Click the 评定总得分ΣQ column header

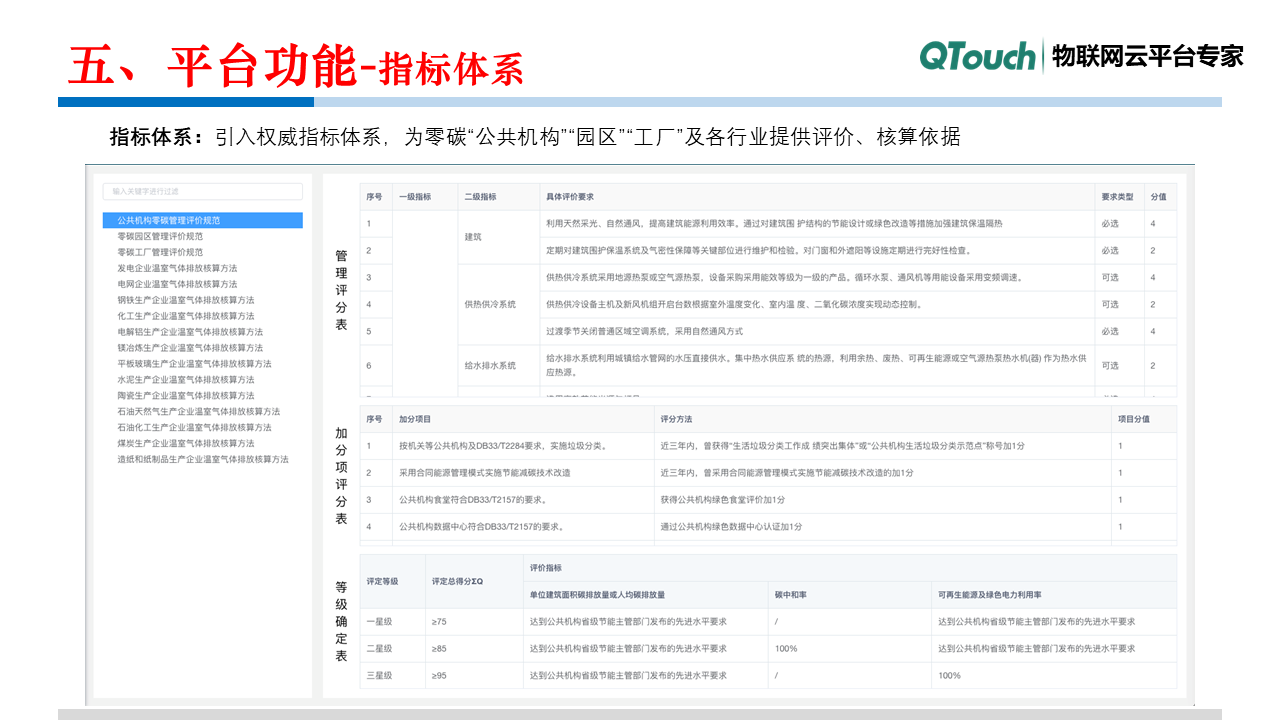(x=457, y=580)
